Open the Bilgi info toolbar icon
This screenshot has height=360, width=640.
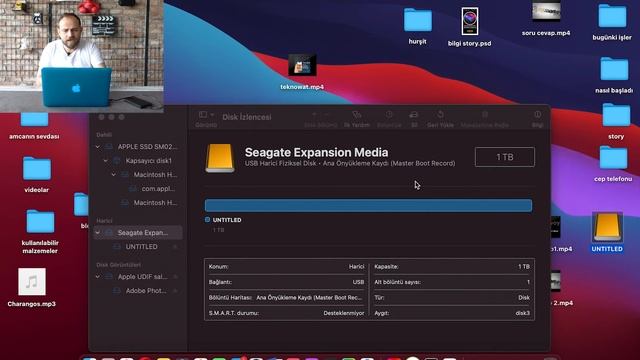pyautogui.click(x=538, y=115)
